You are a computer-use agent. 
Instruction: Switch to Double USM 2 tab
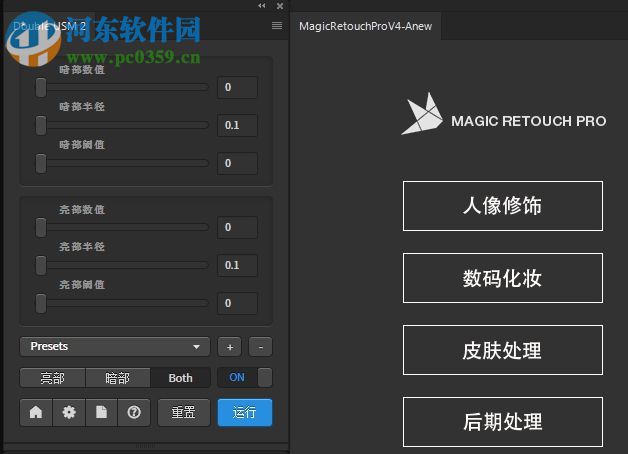[x=49, y=26]
